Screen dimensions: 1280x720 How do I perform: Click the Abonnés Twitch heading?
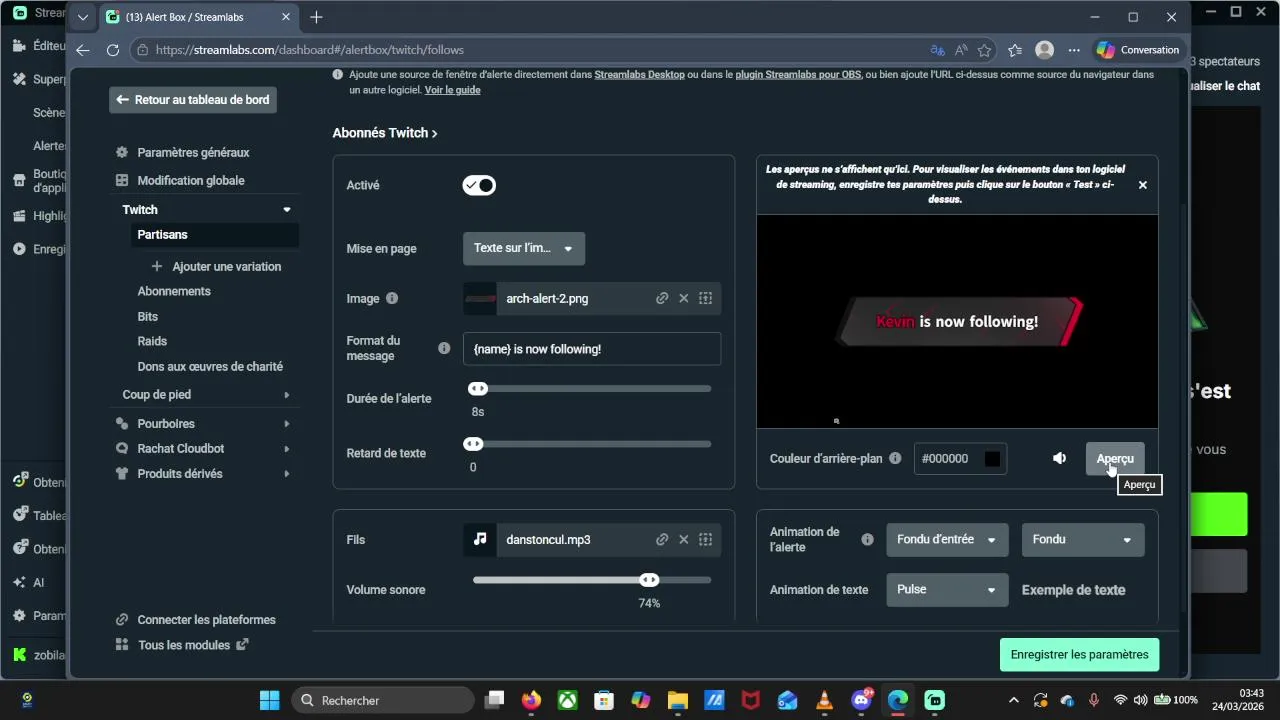coord(385,133)
